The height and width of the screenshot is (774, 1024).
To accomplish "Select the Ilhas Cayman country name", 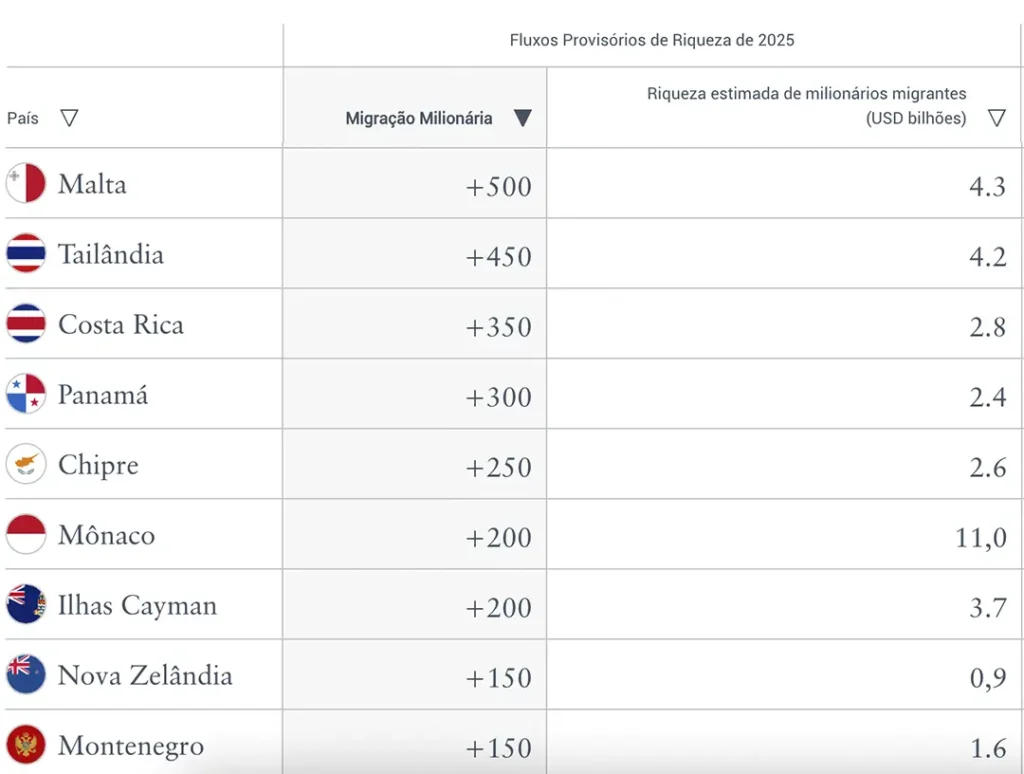I will 137,605.
